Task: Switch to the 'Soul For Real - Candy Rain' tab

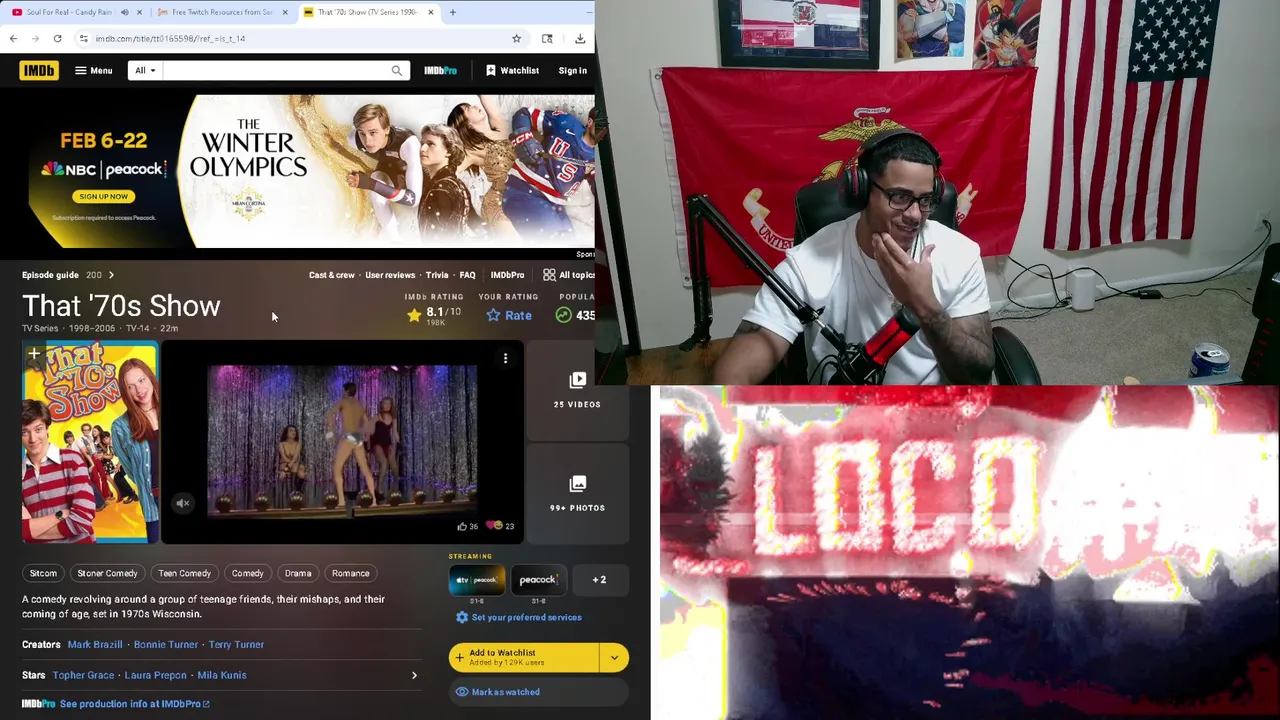Action: click(70, 12)
